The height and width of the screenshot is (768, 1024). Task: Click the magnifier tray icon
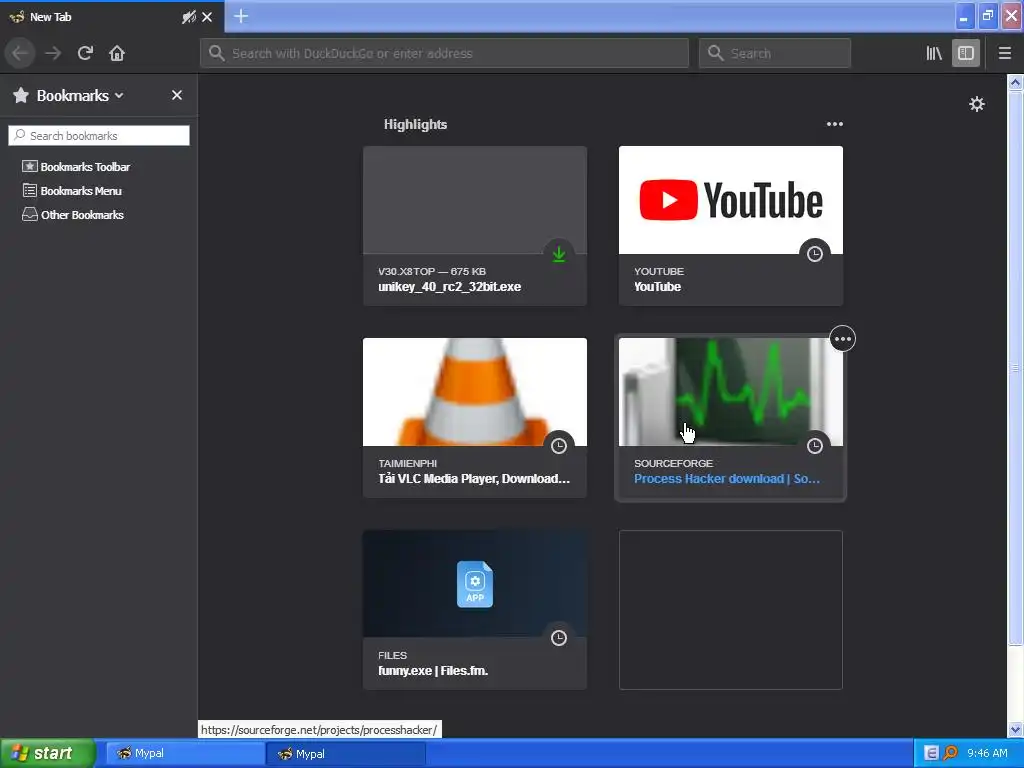coord(950,753)
